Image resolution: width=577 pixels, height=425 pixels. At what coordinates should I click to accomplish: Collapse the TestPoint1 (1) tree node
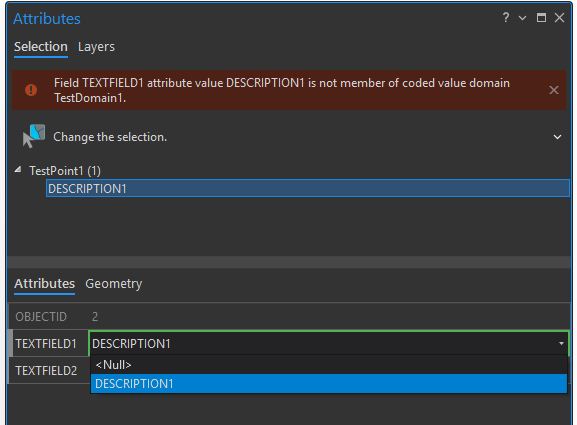click(x=18, y=170)
